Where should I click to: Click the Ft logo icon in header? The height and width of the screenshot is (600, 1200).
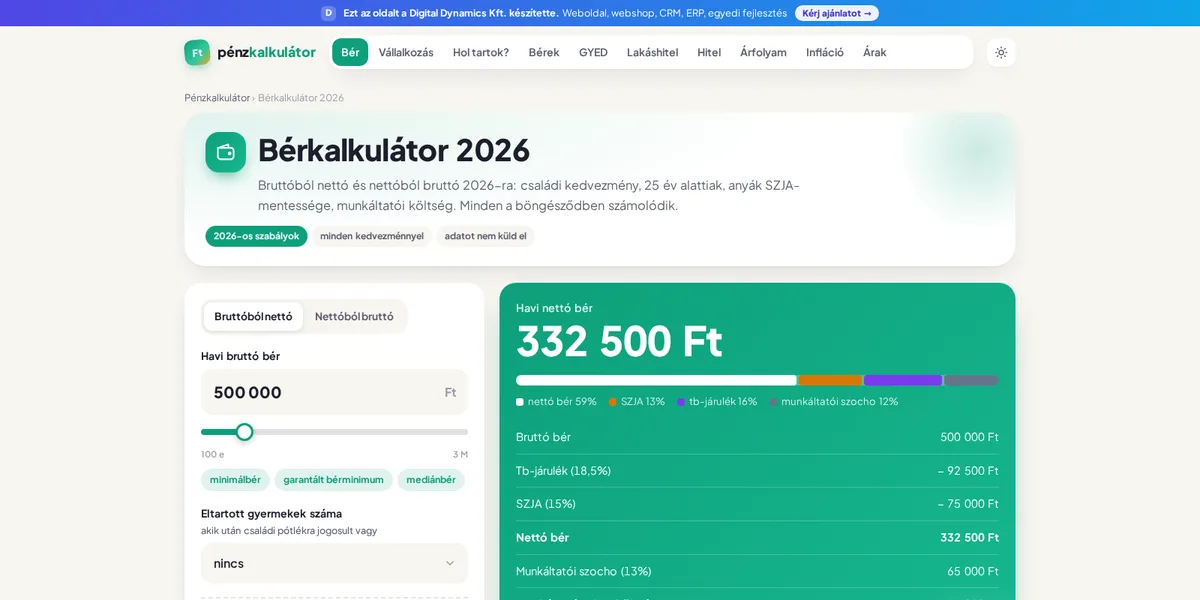point(197,53)
